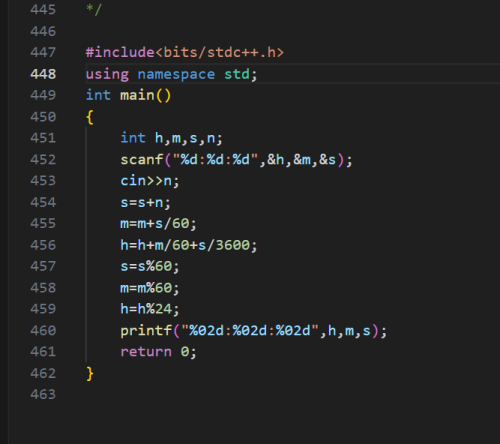Click the h=h+m/60+s/3600 statement
500x444 pixels.
tap(189, 245)
